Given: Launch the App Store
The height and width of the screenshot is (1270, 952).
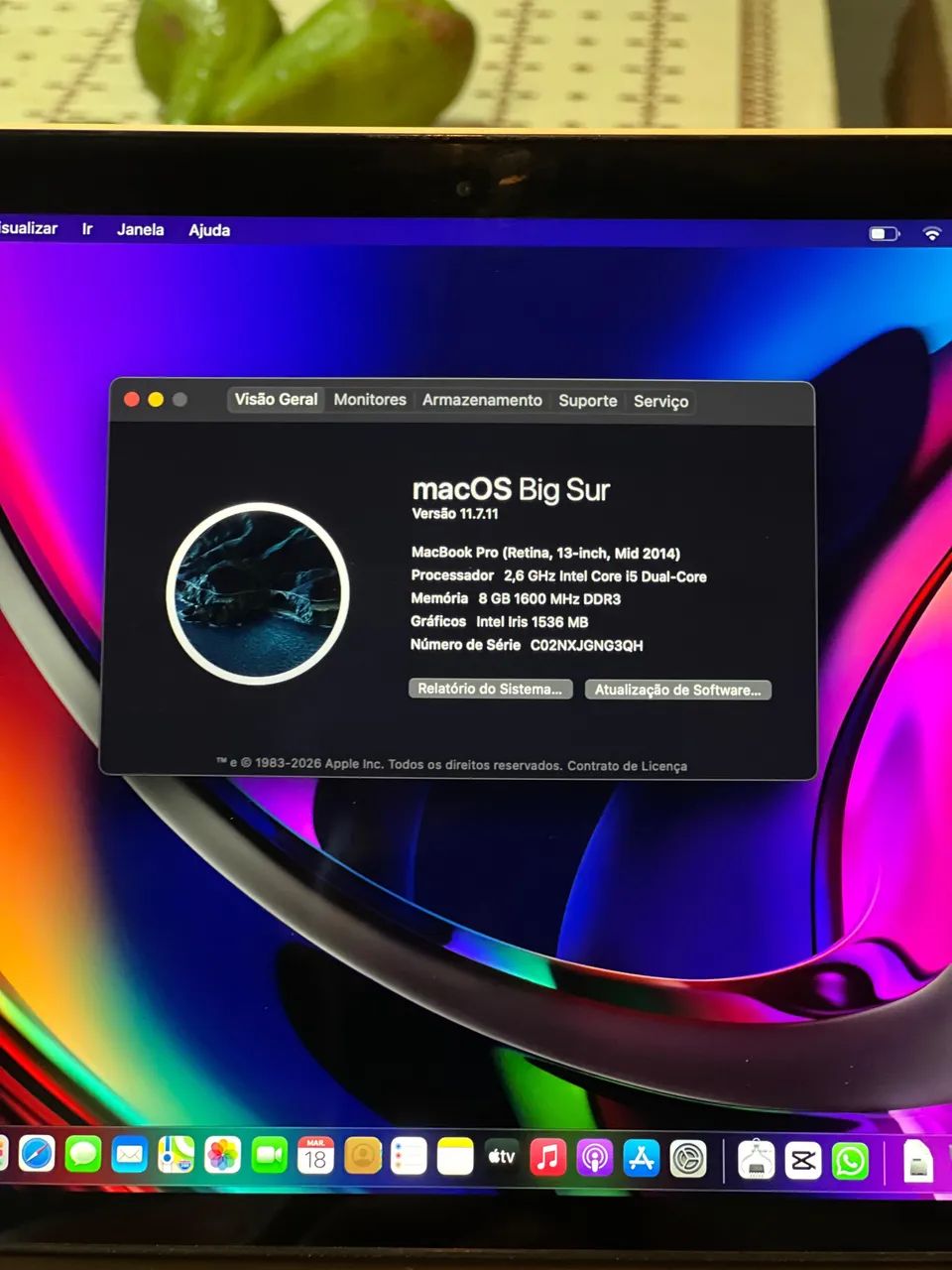Looking at the screenshot, I should coord(642,1158).
